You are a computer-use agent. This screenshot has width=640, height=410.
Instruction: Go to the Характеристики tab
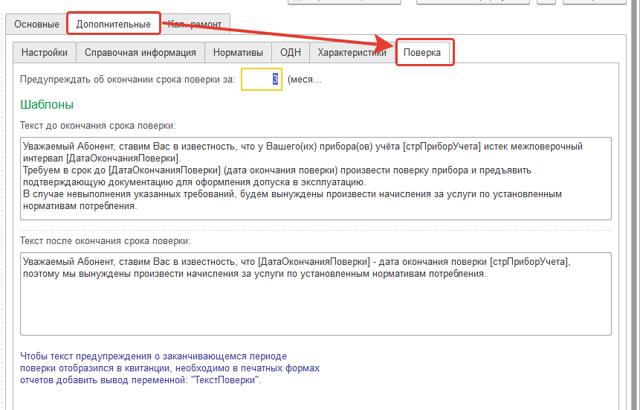pos(351,52)
